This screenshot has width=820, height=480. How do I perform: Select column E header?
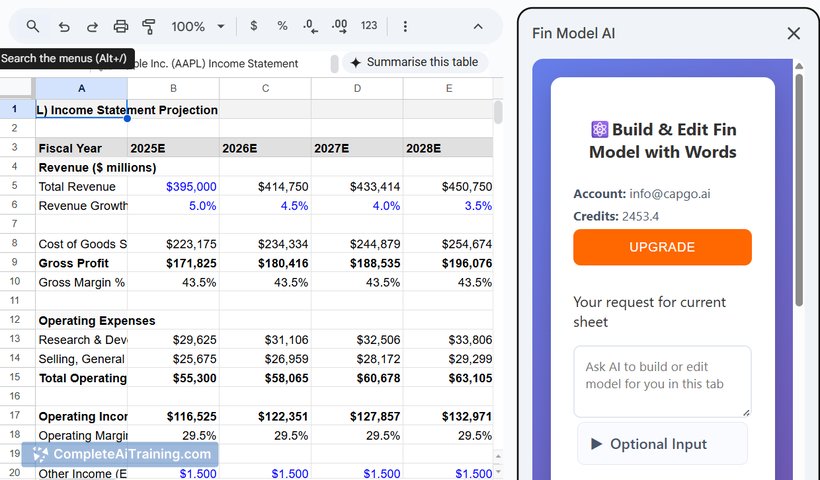coord(448,88)
